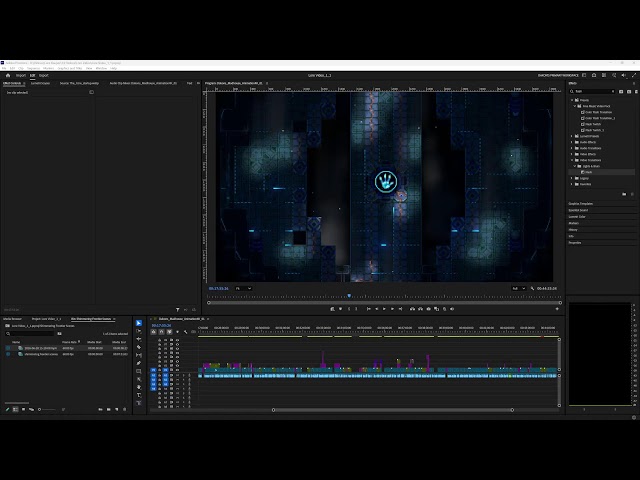This screenshot has height=480, width=640.
Task: Switch to Media Browser tab
Action: pyautogui.click(x=12, y=319)
